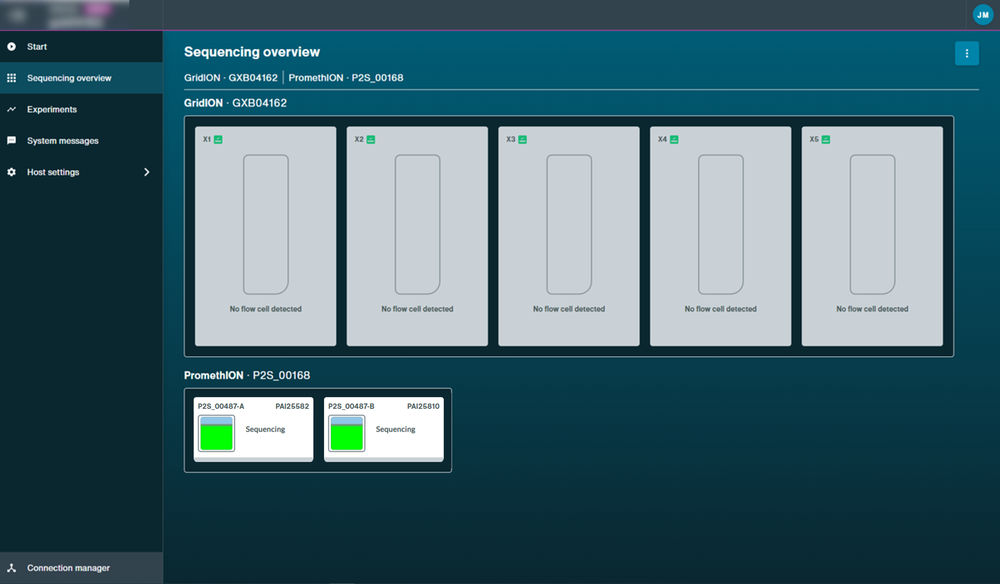Click Sequencing status on P2S_00487-B
The height and width of the screenshot is (584, 1000).
point(395,429)
